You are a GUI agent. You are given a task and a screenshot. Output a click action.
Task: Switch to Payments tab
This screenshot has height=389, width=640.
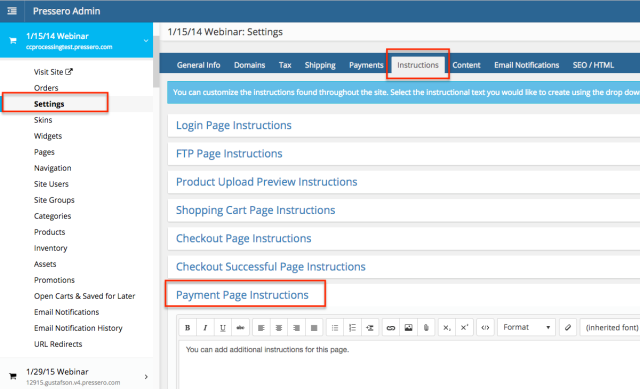click(x=366, y=65)
